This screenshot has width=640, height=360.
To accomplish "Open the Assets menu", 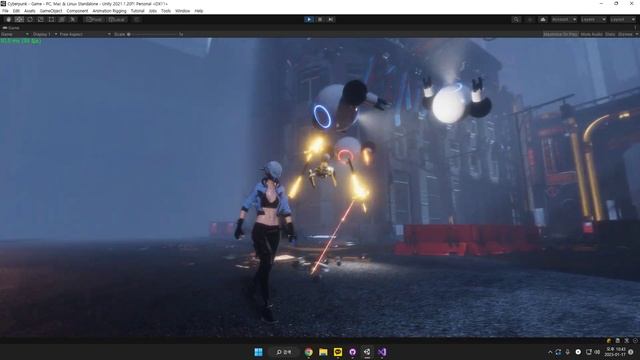I will [x=30, y=11].
